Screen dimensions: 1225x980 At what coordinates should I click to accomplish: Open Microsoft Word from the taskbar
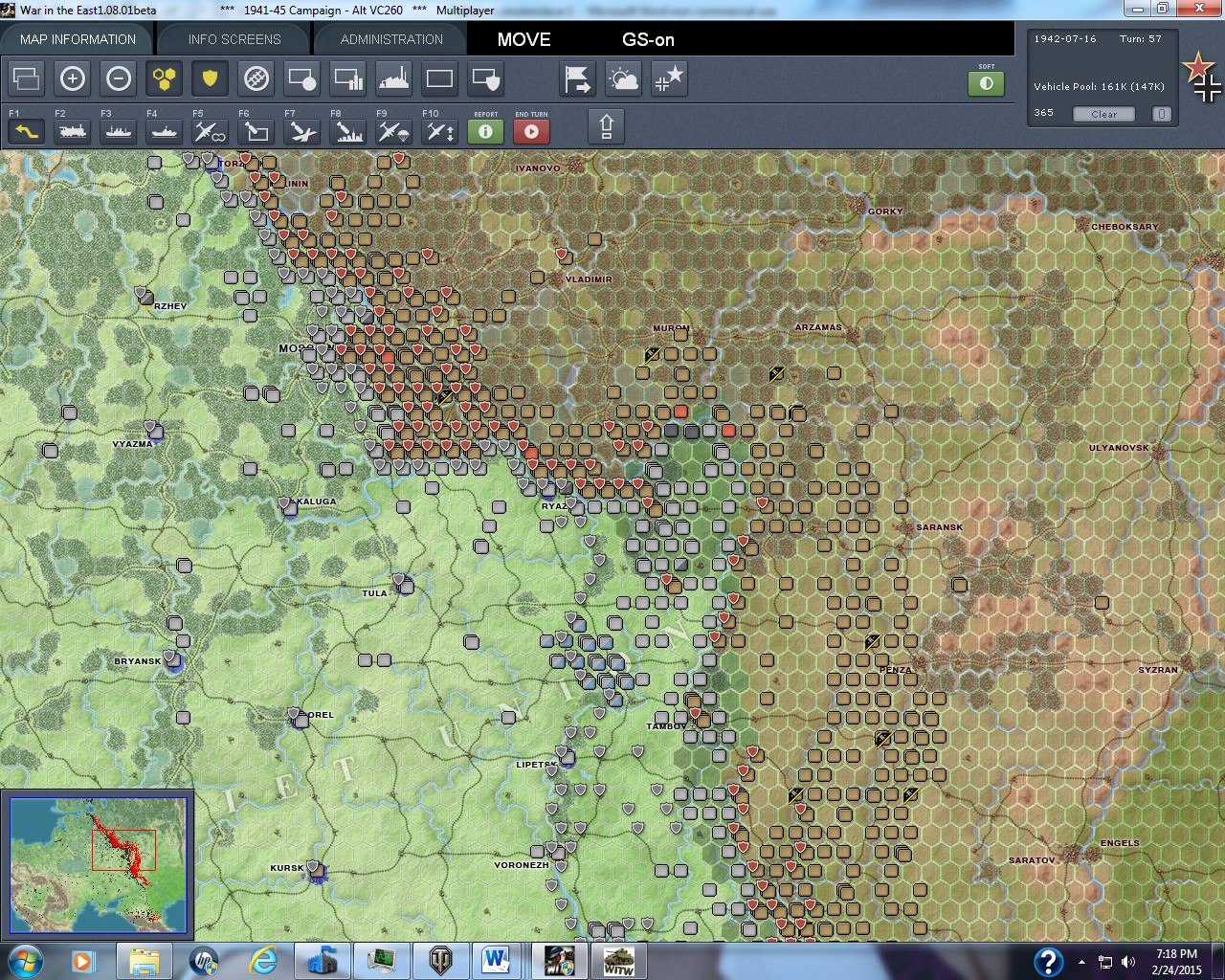tap(496, 961)
